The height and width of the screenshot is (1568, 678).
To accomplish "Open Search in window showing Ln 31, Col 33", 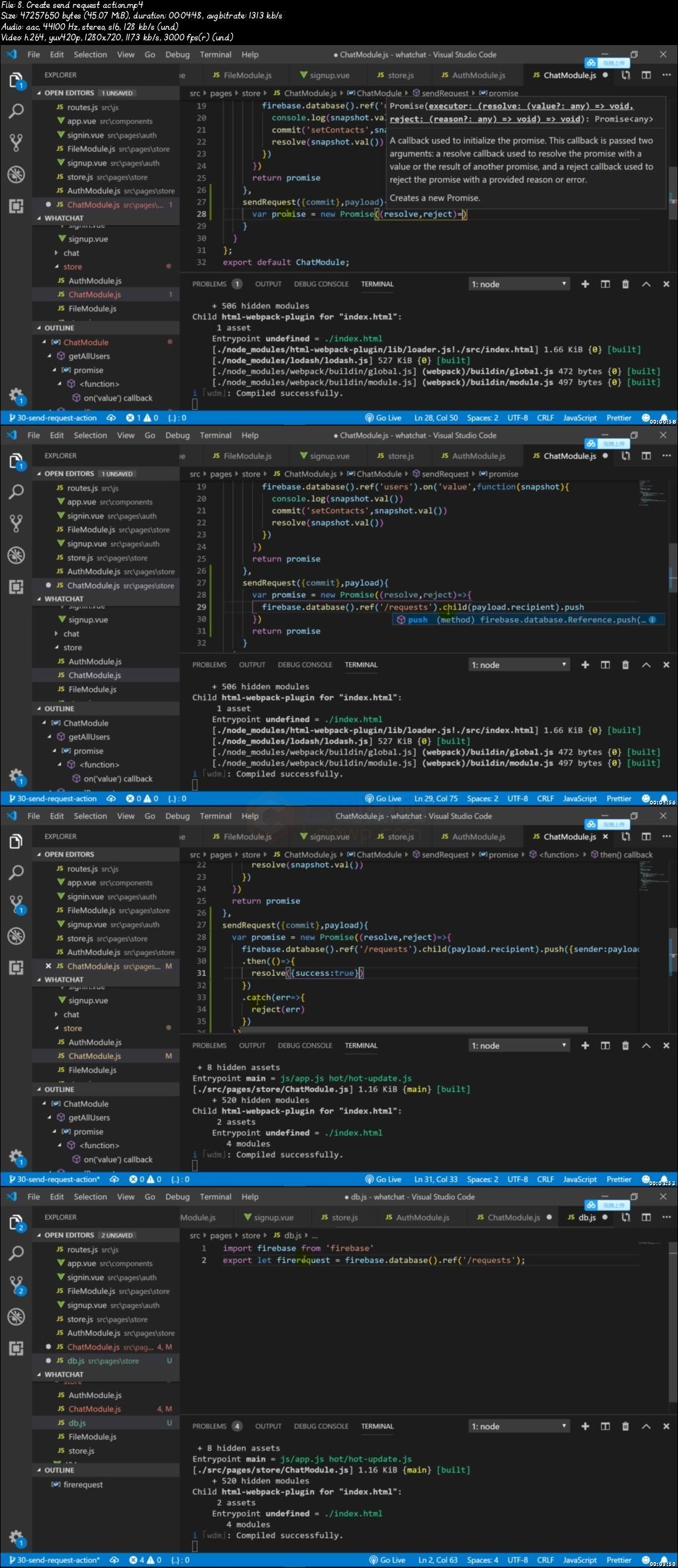I will coord(16,872).
